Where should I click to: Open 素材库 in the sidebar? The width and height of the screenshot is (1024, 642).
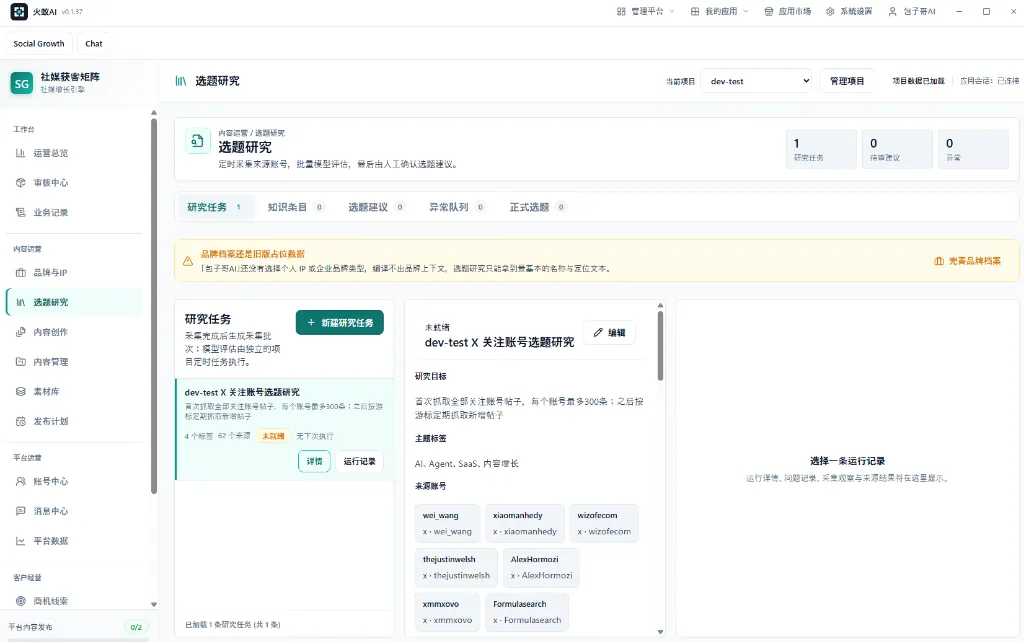click(74, 391)
